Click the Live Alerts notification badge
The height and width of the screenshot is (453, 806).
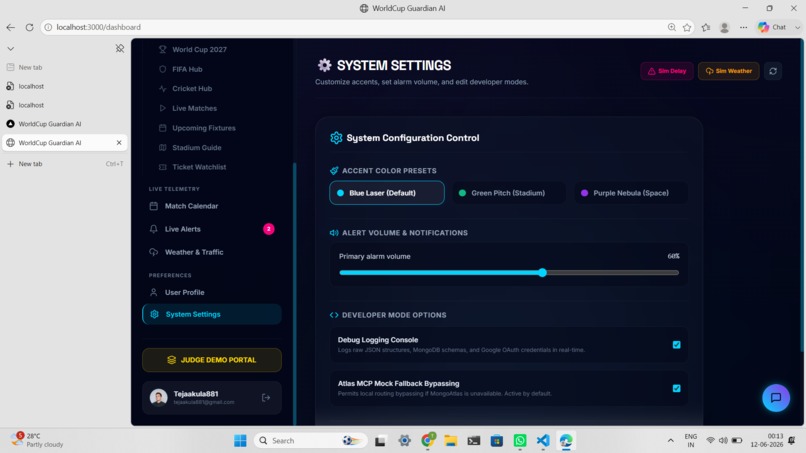point(268,229)
